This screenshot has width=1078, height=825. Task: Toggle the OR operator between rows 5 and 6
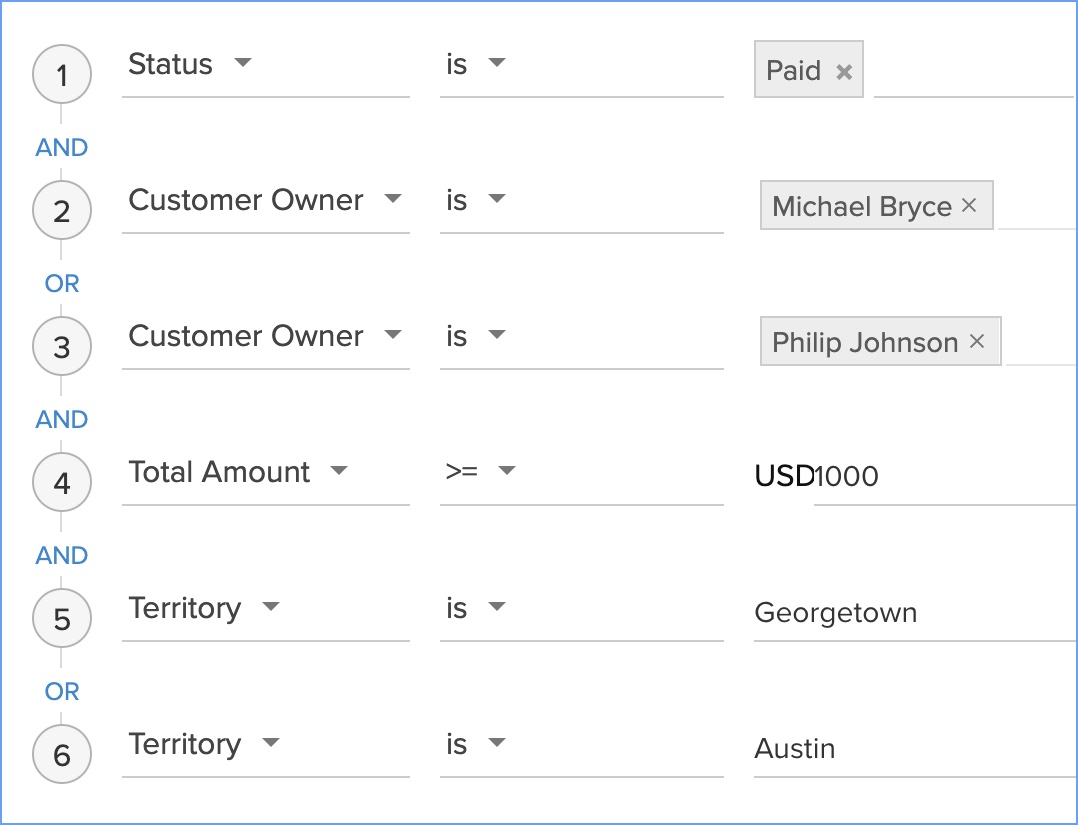(62, 691)
